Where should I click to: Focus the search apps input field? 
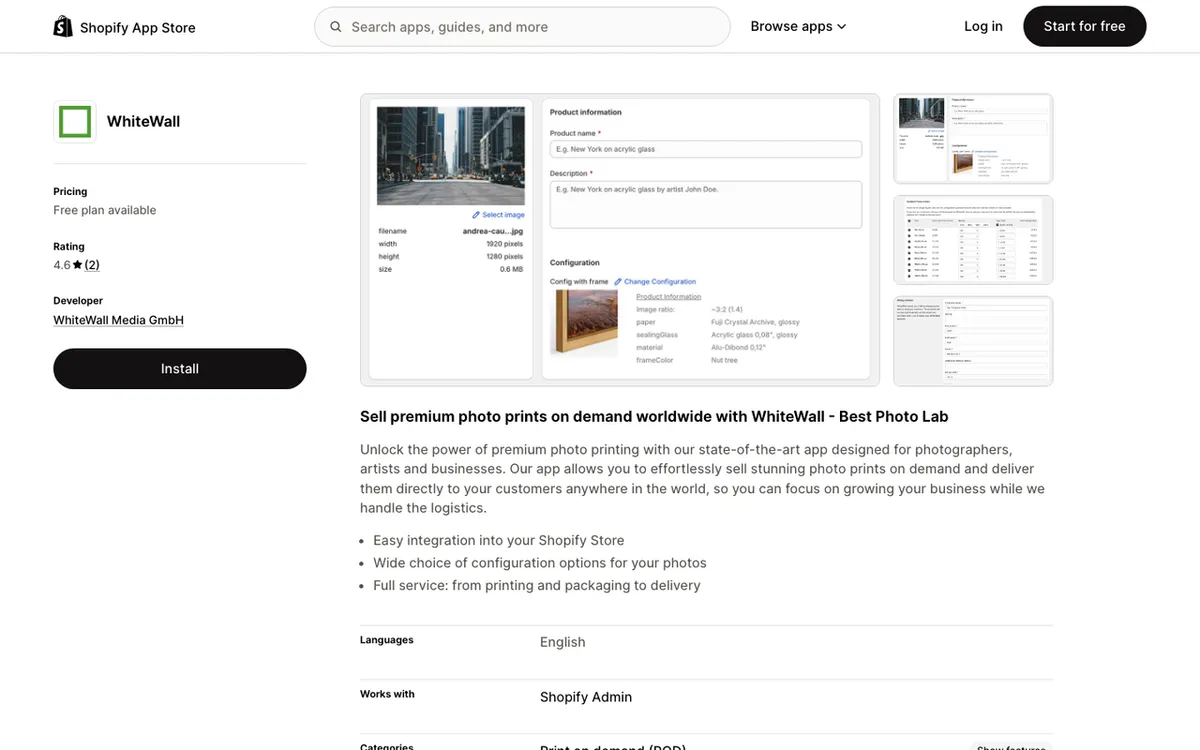tap(522, 27)
